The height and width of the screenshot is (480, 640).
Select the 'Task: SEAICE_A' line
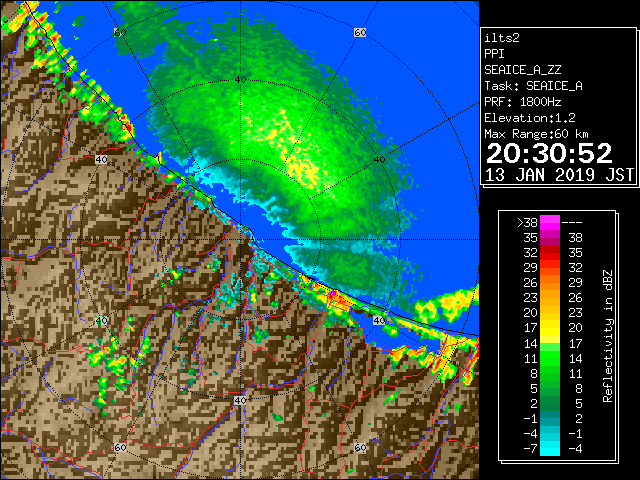click(x=533, y=86)
